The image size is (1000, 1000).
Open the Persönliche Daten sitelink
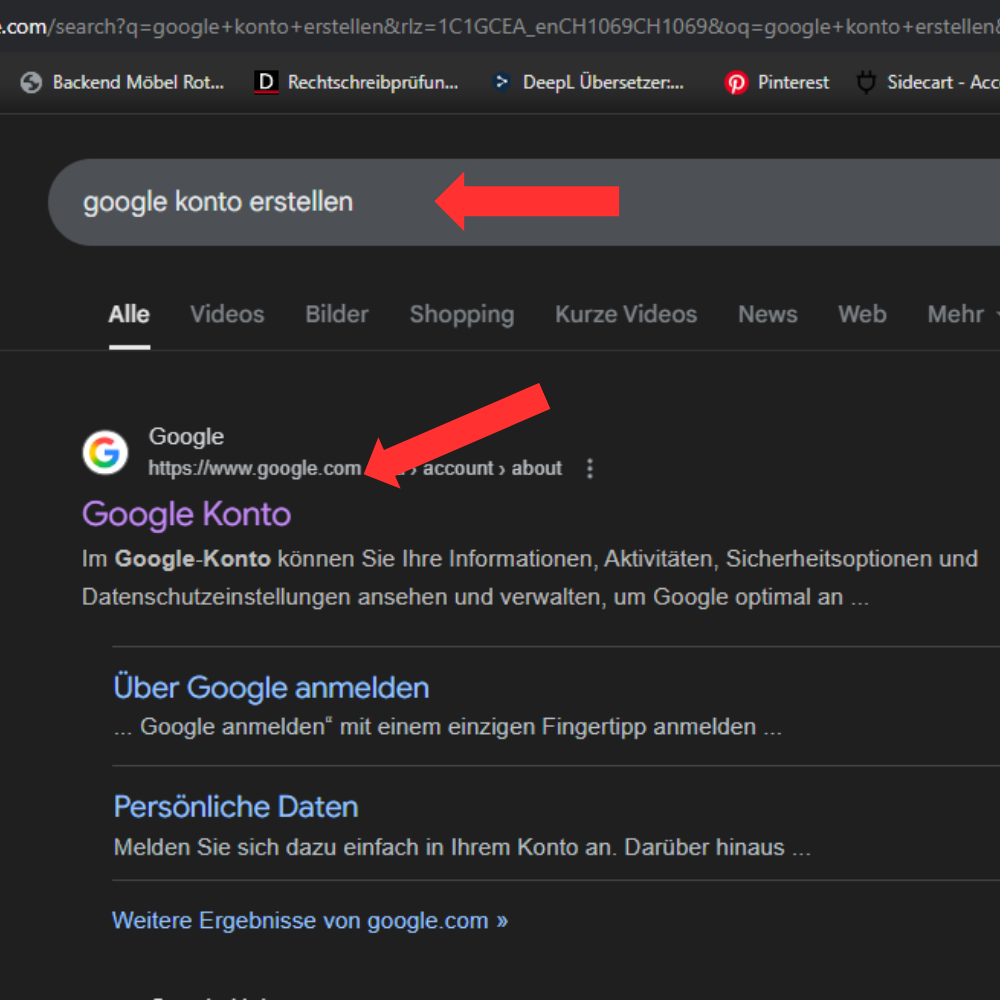tap(236, 807)
